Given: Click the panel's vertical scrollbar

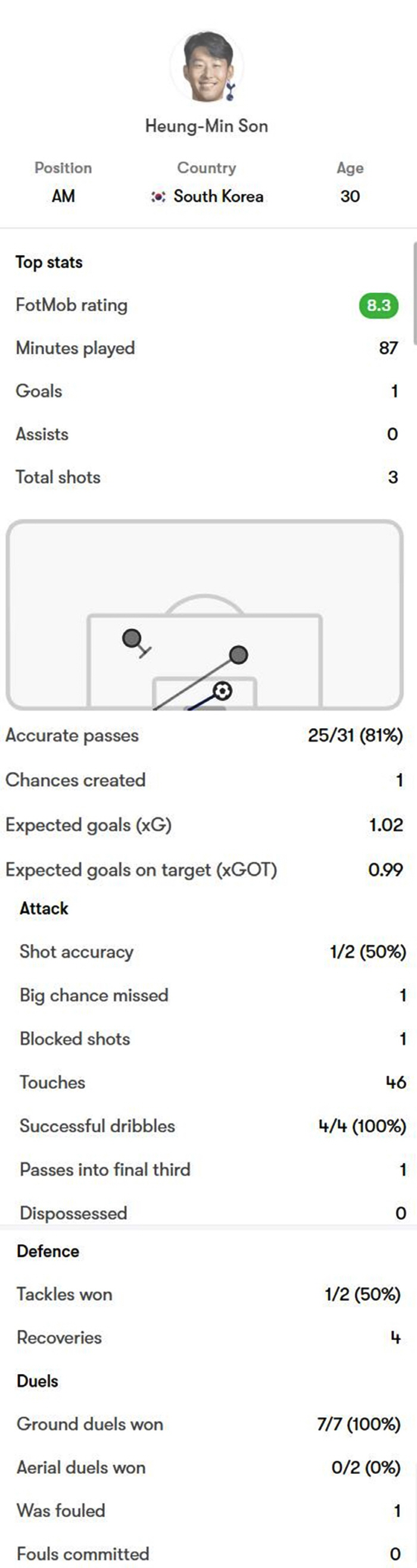Looking at the screenshot, I should [415, 293].
